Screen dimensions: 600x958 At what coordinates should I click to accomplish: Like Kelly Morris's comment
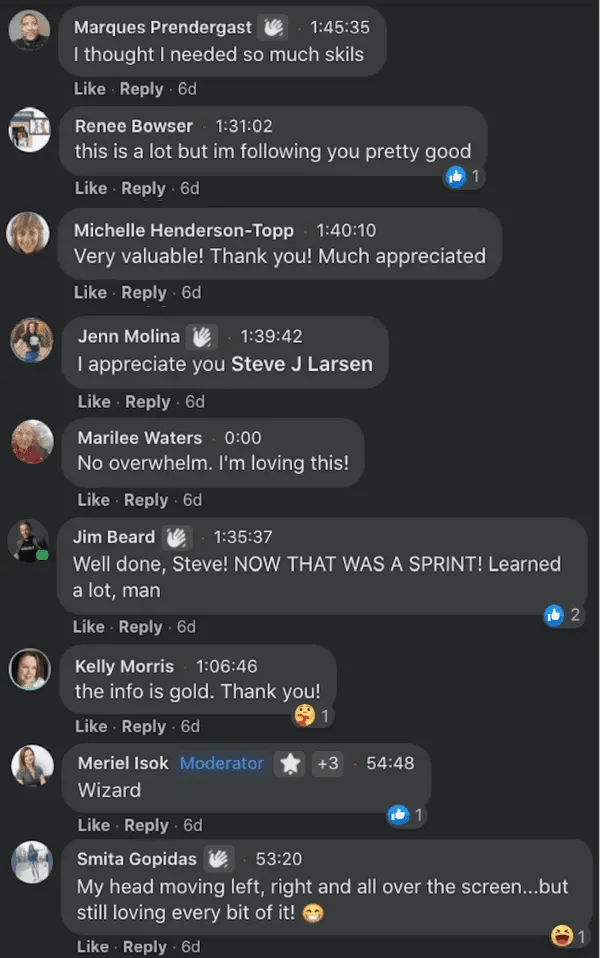91,727
